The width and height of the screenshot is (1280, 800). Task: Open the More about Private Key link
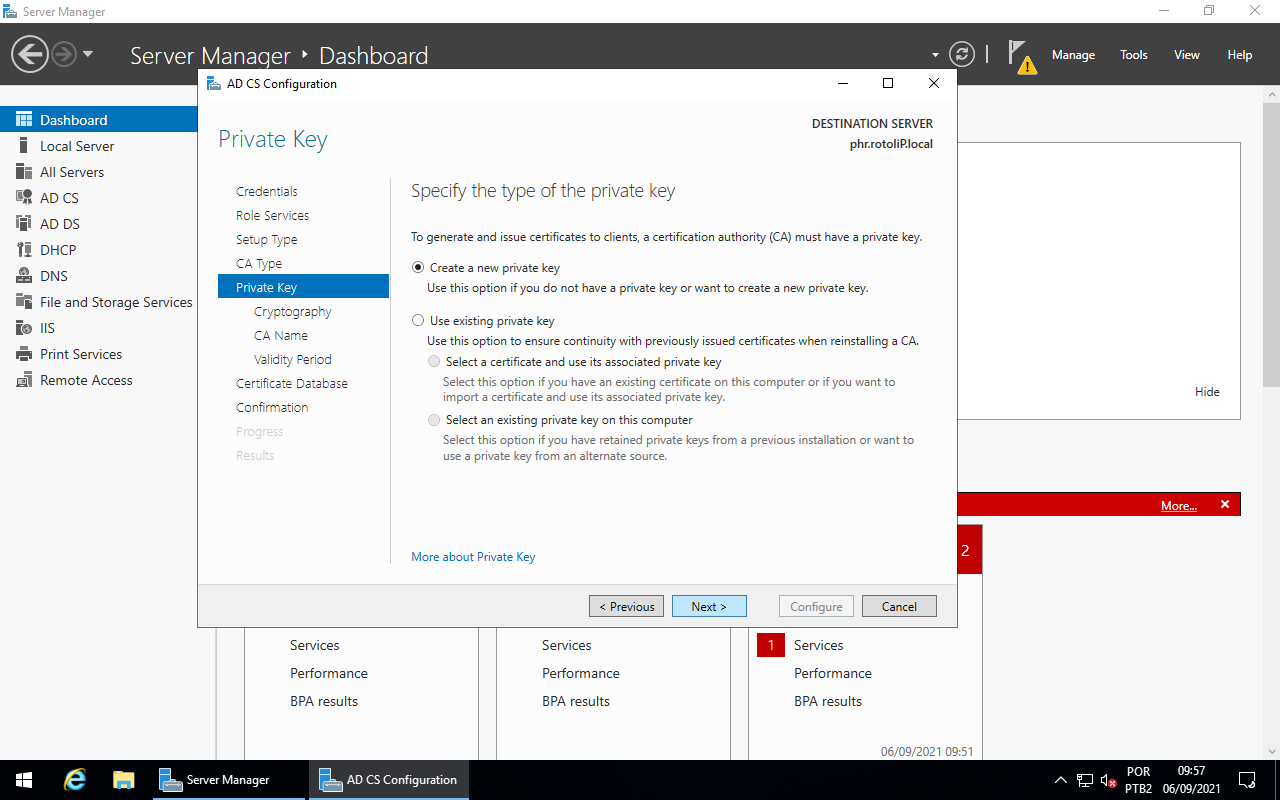473,556
